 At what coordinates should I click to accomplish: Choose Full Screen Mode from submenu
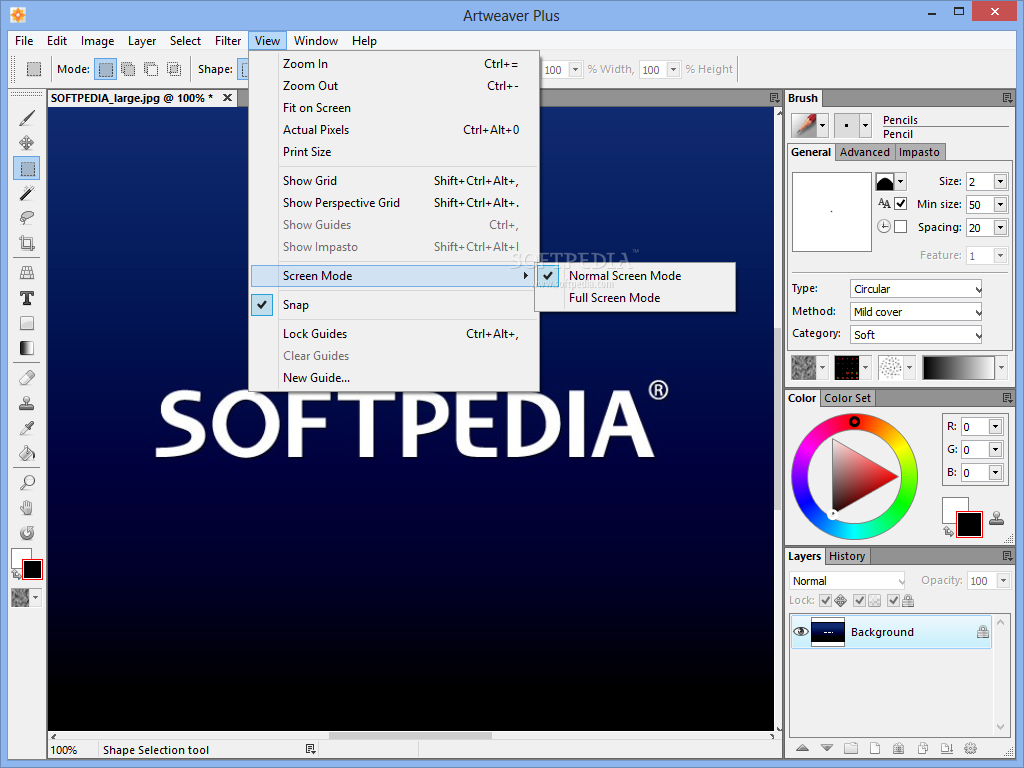(635, 298)
